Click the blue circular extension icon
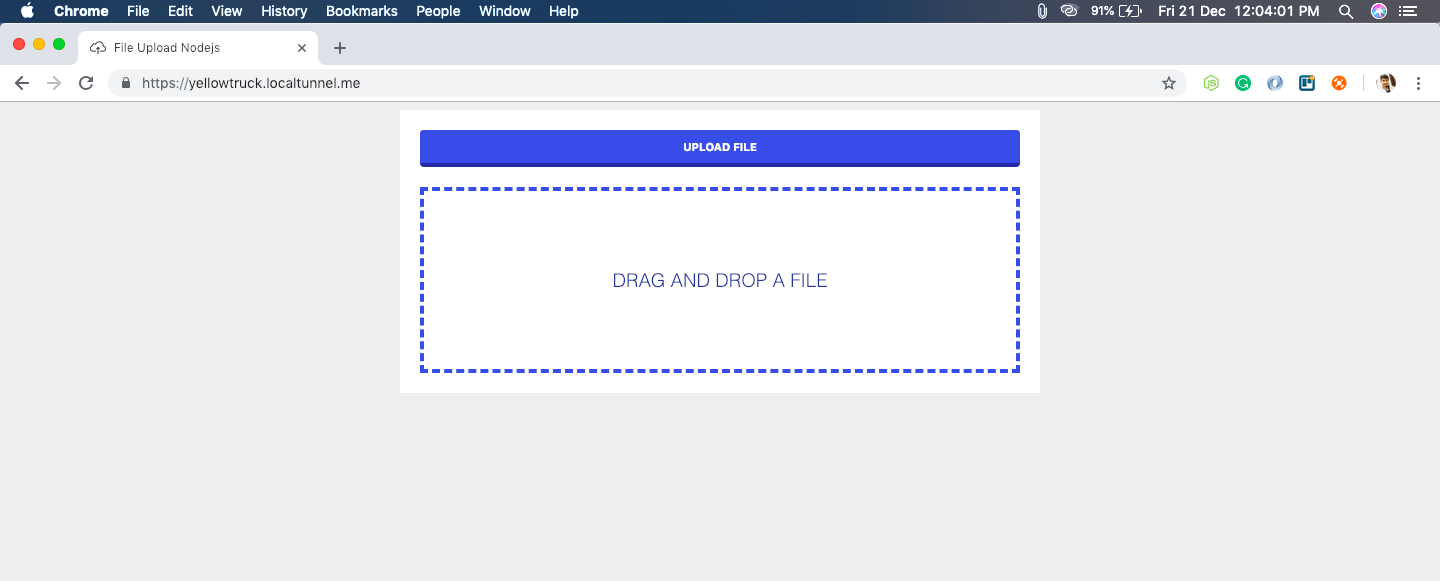 click(x=1275, y=84)
